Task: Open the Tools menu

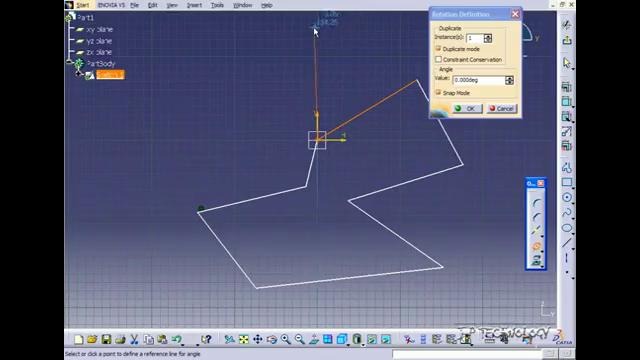Action: (x=217, y=5)
